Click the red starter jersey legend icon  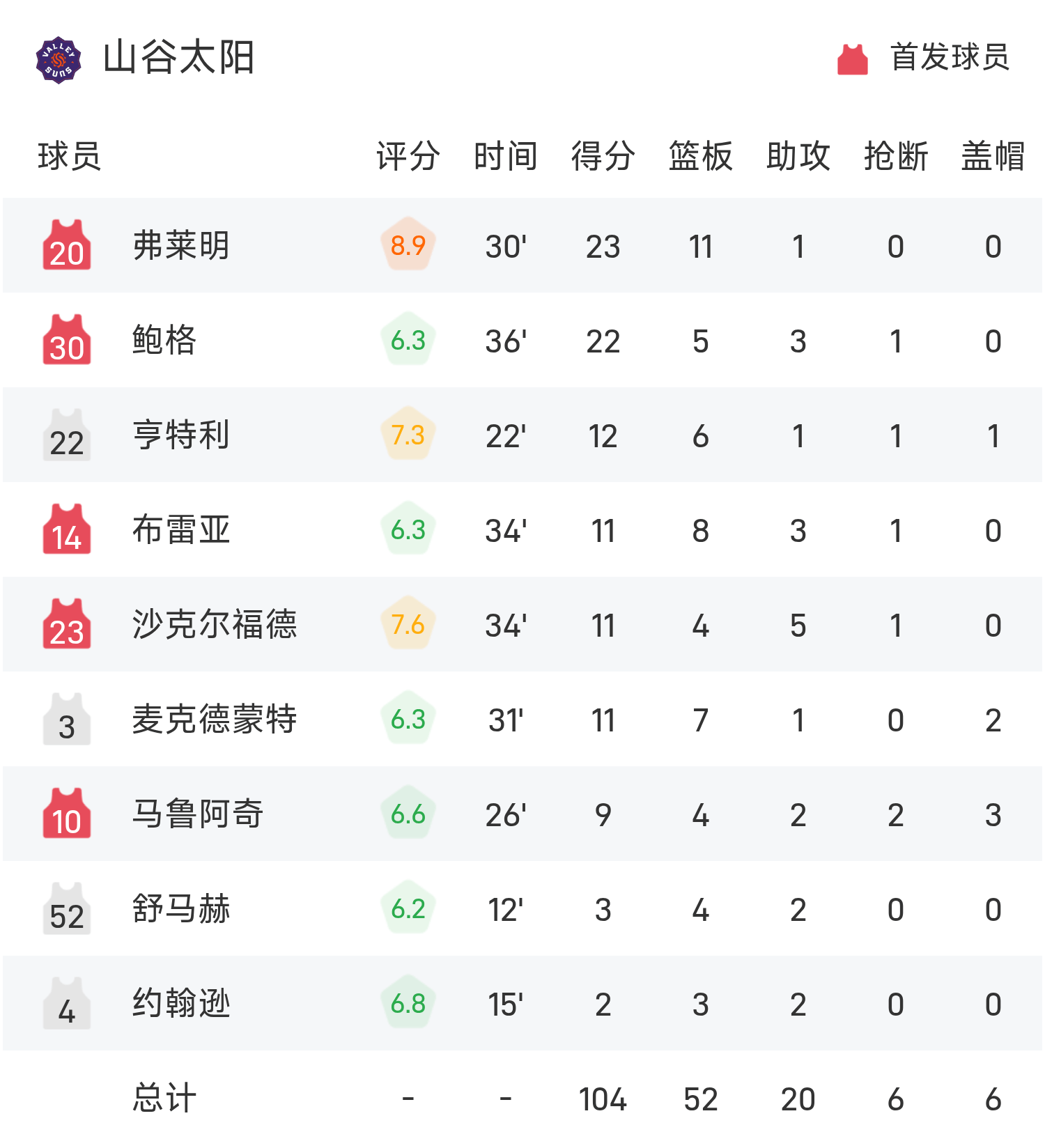852,59
